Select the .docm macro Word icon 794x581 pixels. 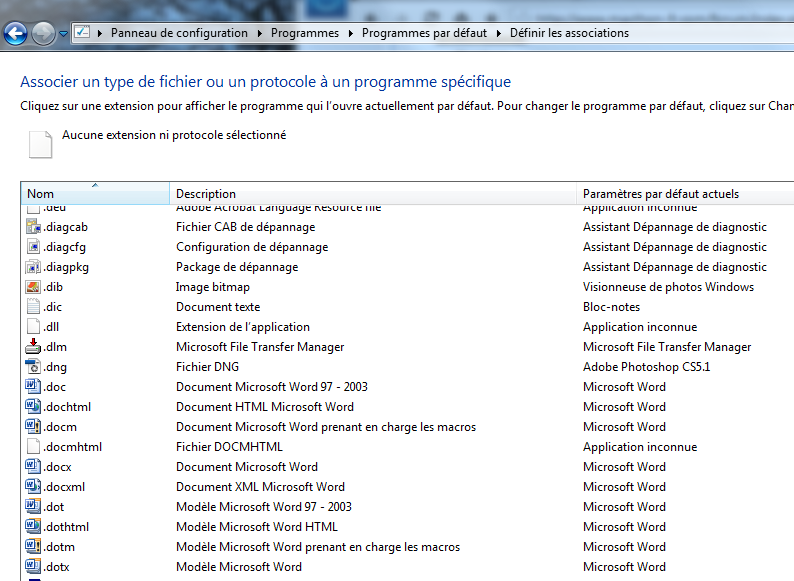tap(33, 427)
